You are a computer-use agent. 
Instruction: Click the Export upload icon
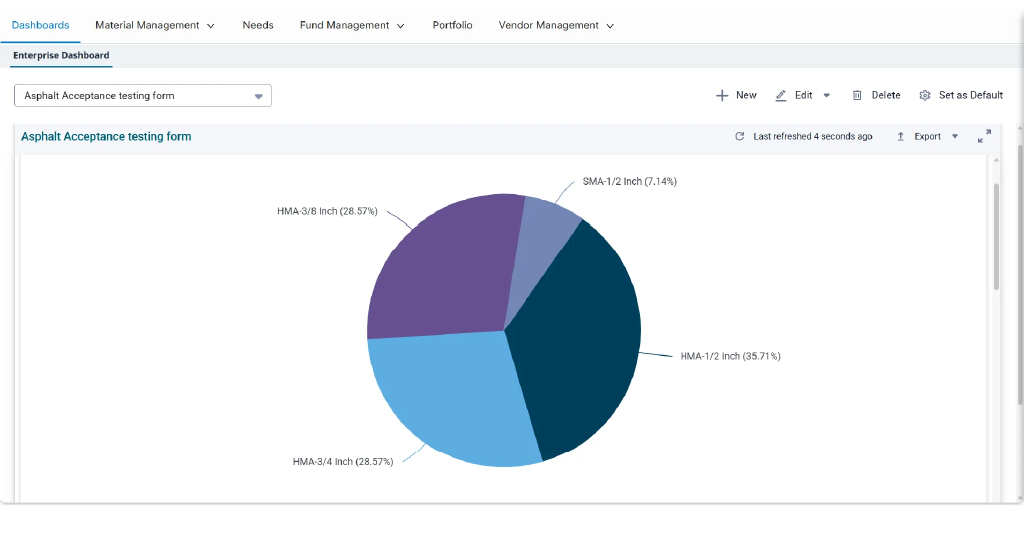click(901, 136)
